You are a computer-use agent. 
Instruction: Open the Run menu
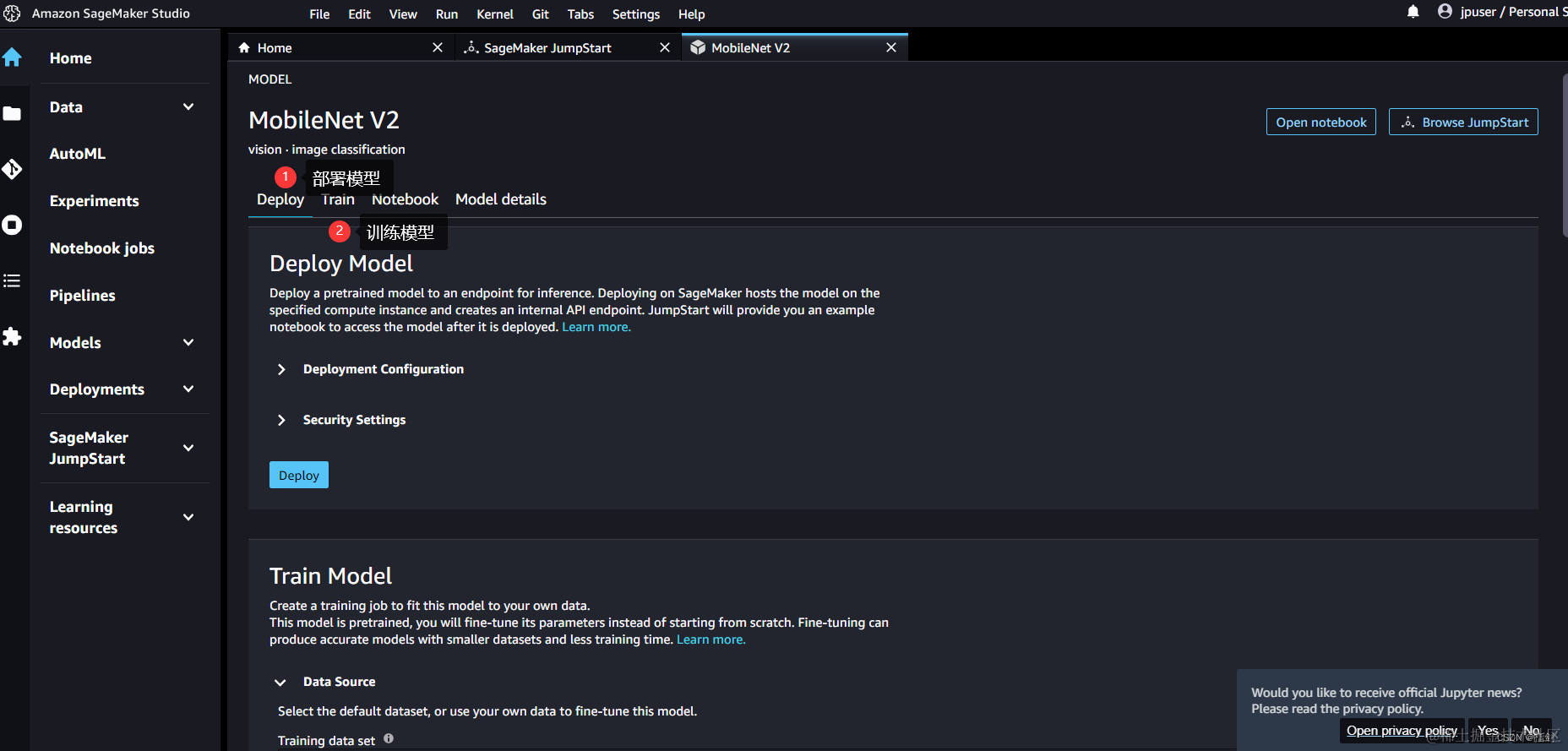[447, 14]
